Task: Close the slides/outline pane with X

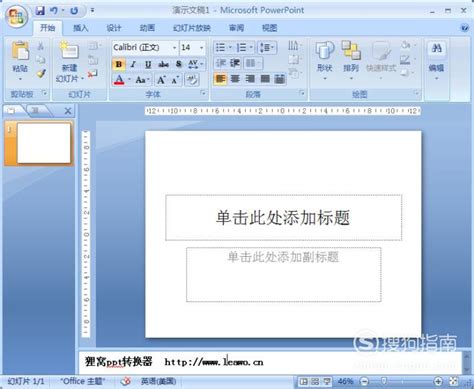Action: [68, 111]
